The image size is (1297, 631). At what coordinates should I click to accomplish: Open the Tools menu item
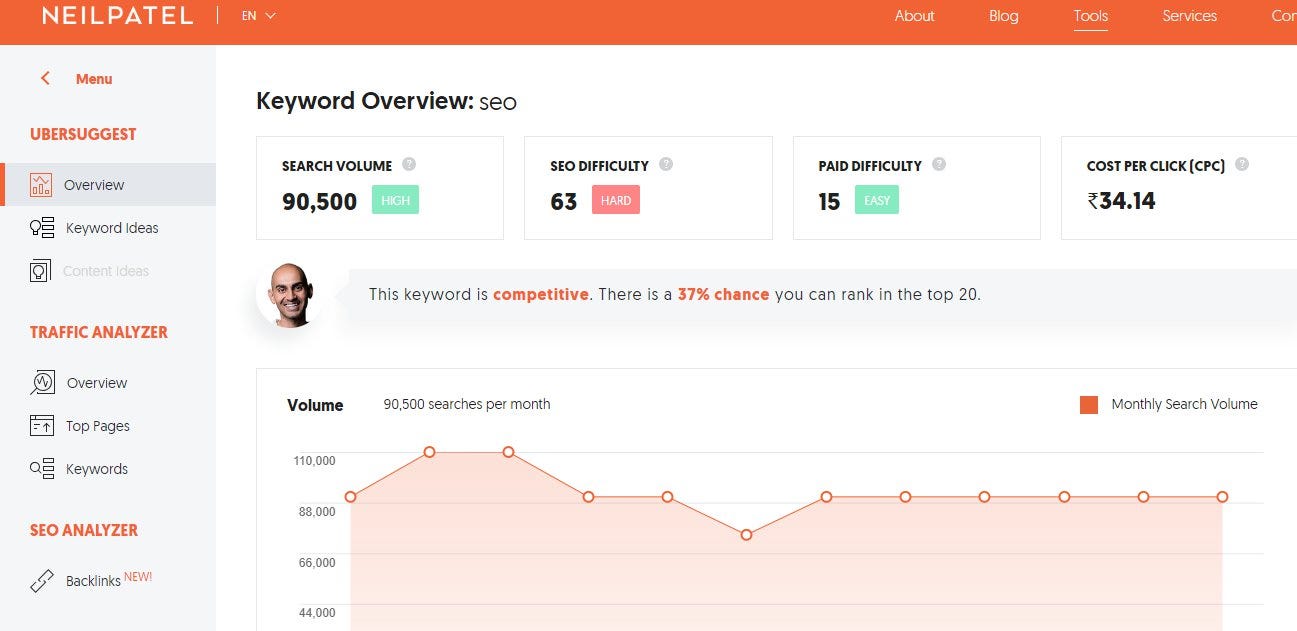1091,16
